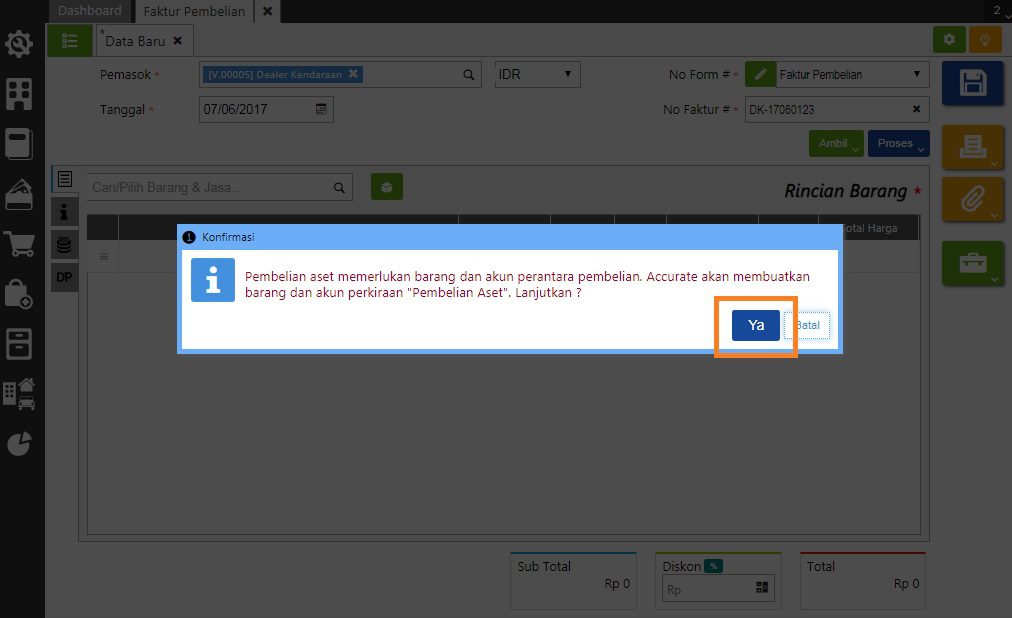Open the calendar picker for Tanggal
Viewport: 1012px width, 618px height.
pos(321,109)
